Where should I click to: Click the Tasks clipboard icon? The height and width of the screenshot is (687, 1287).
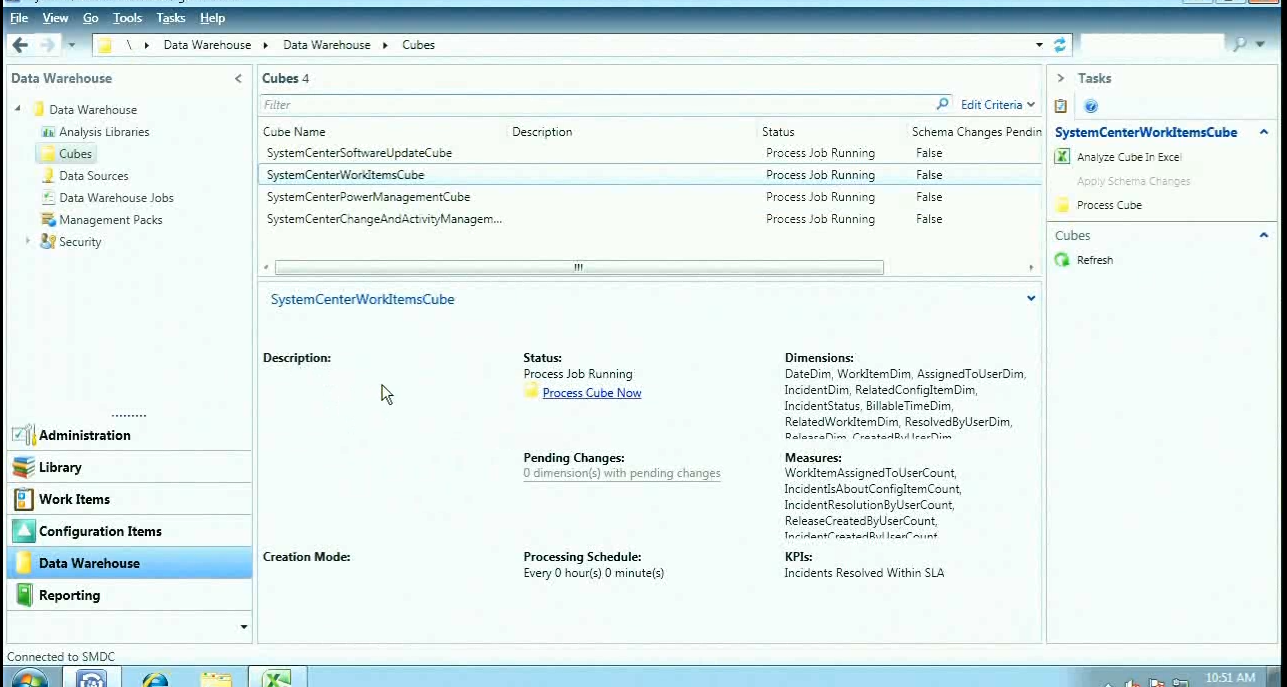coord(1061,106)
